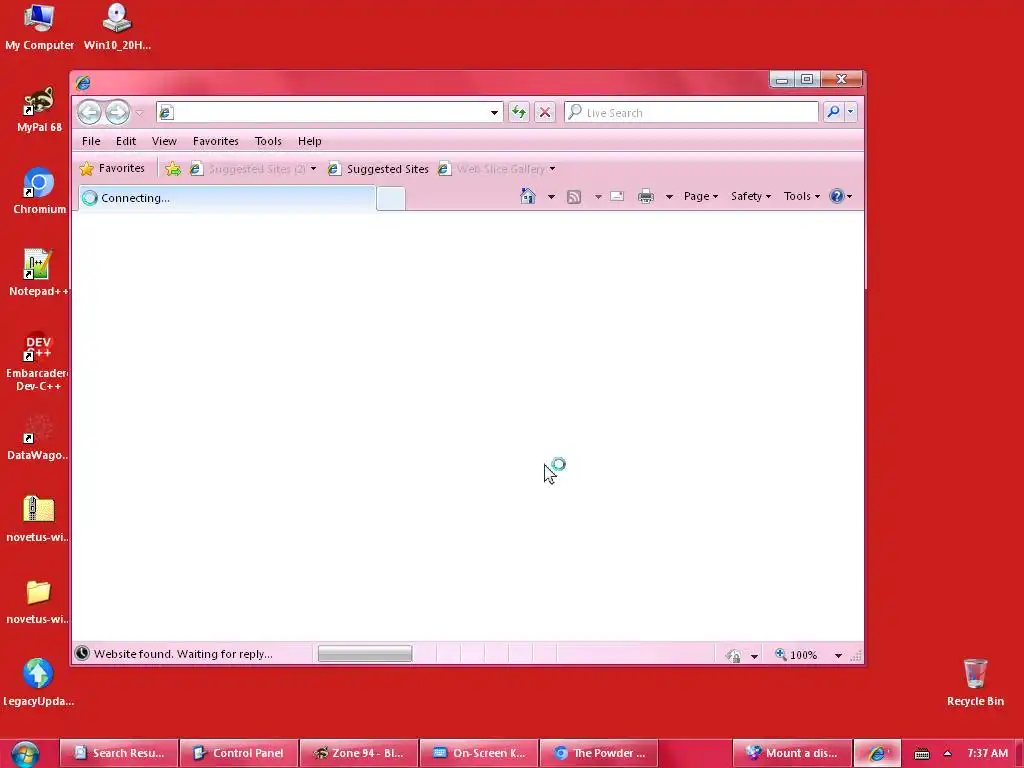Select the novetus zipped folder icon
Image resolution: width=1024 pixels, height=768 pixels.
(x=38, y=519)
